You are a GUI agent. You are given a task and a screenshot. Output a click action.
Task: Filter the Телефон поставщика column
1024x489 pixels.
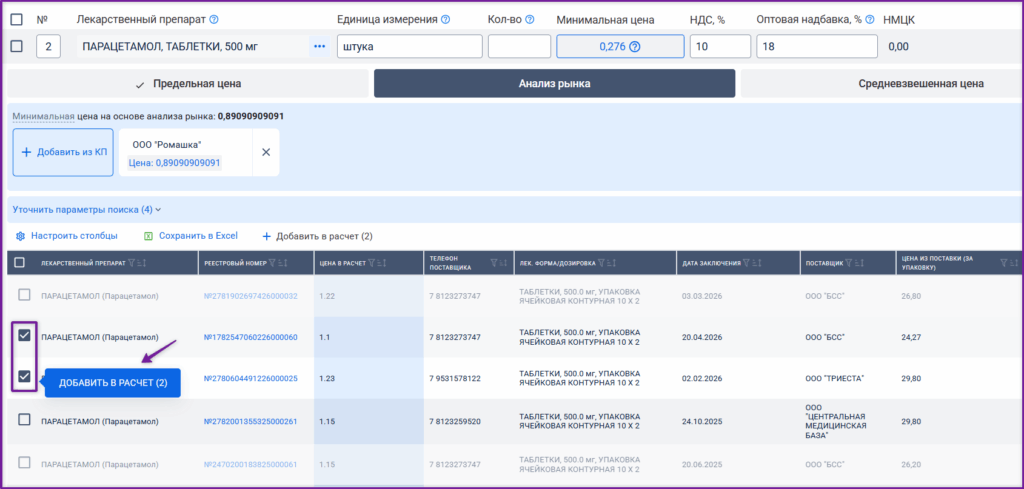(x=494, y=262)
